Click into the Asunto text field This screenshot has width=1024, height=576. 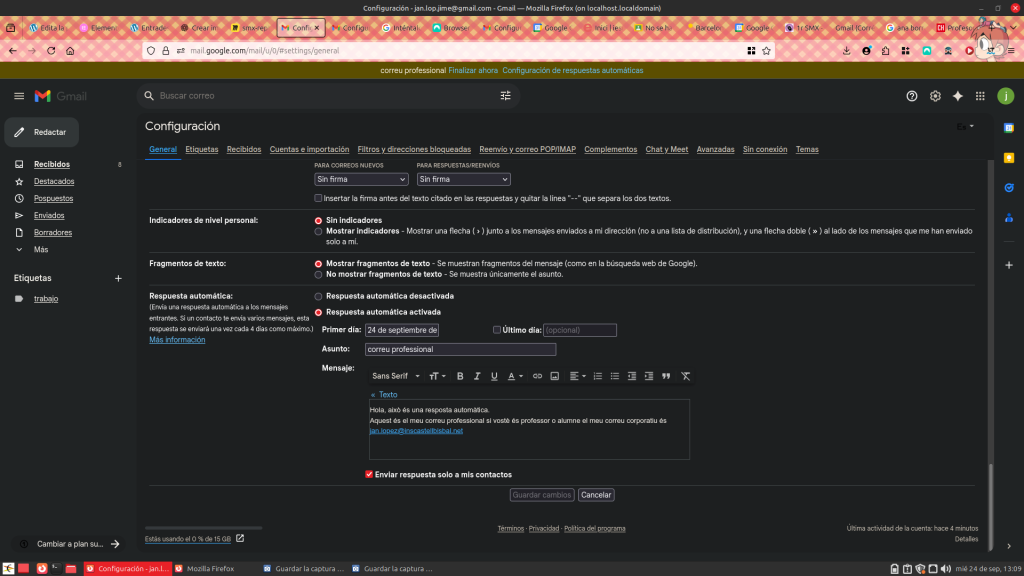click(x=459, y=349)
